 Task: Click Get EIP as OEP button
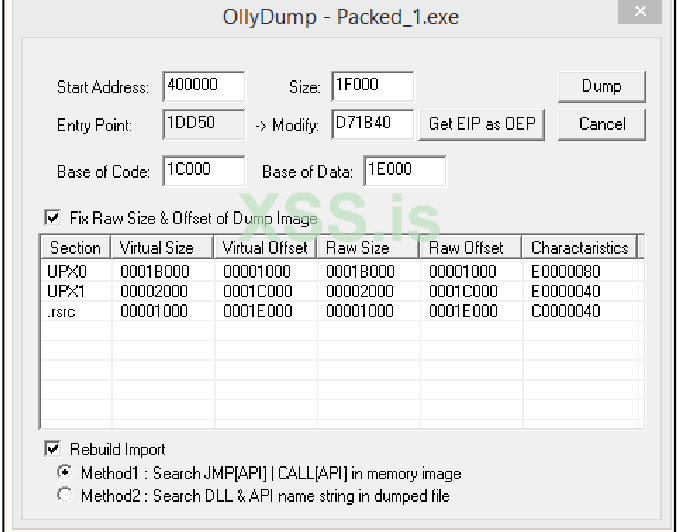(x=481, y=125)
